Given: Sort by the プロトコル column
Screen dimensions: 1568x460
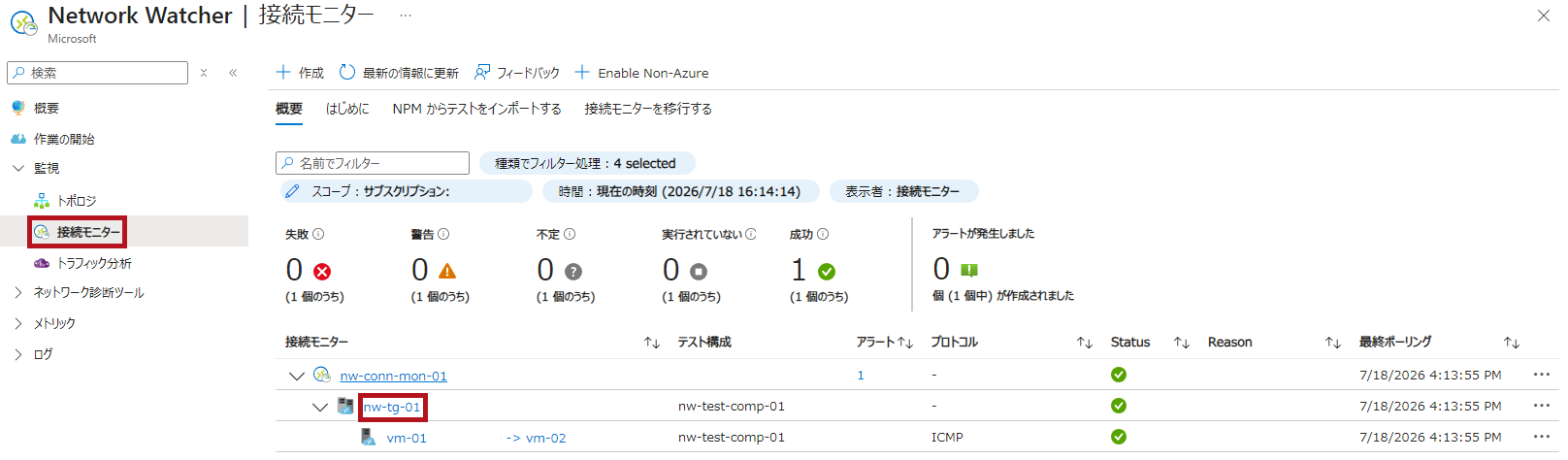Looking at the screenshot, I should click(1085, 343).
